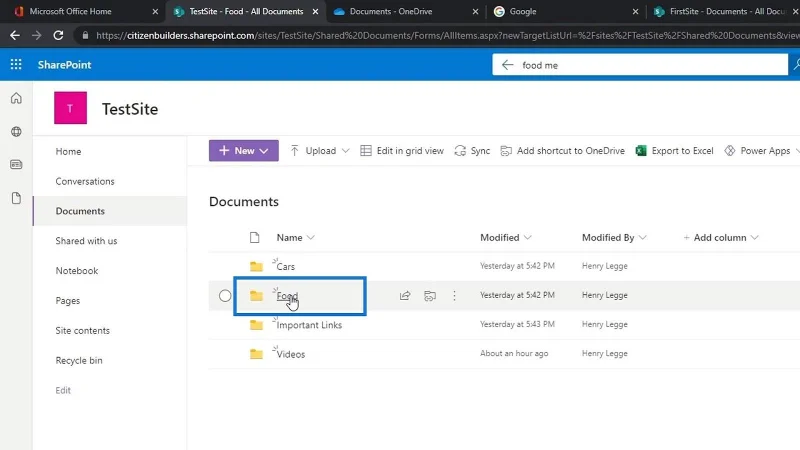Close the Microsoft Office Home tab

(x=155, y=11)
